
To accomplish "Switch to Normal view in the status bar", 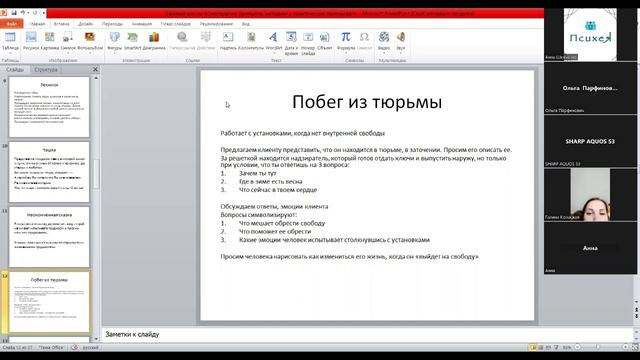I will 533,347.
